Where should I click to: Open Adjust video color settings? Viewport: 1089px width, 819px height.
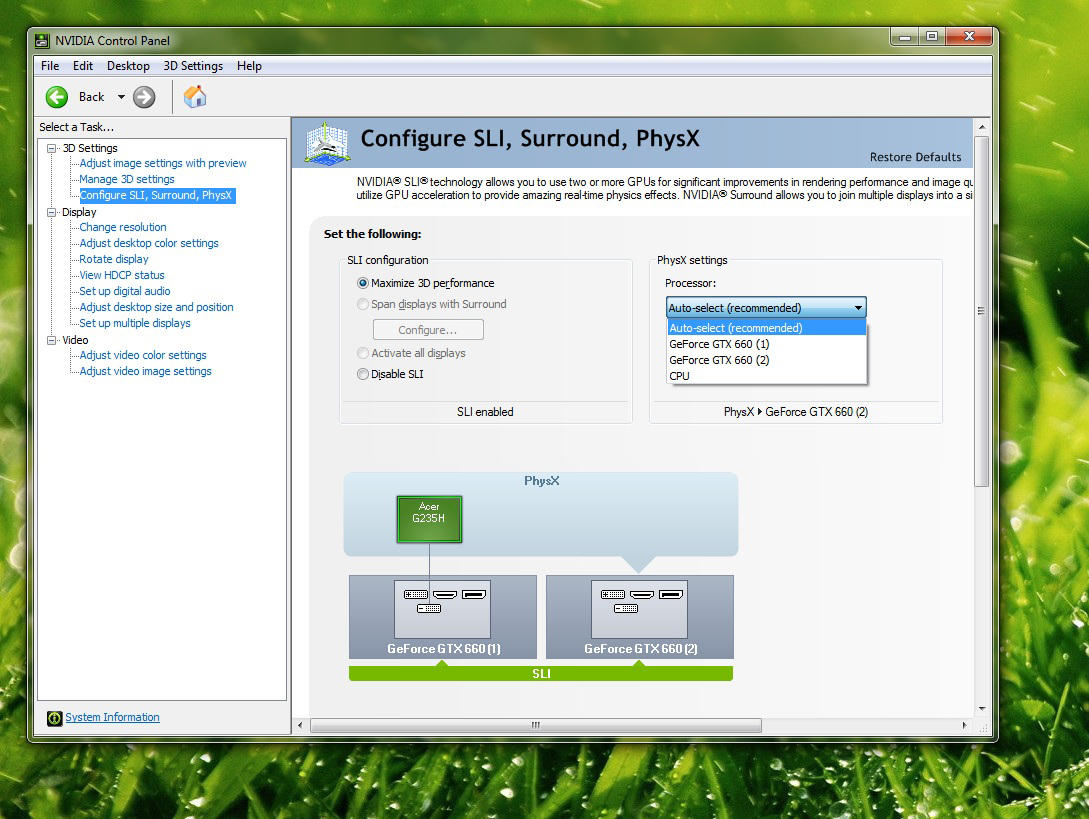(x=143, y=355)
